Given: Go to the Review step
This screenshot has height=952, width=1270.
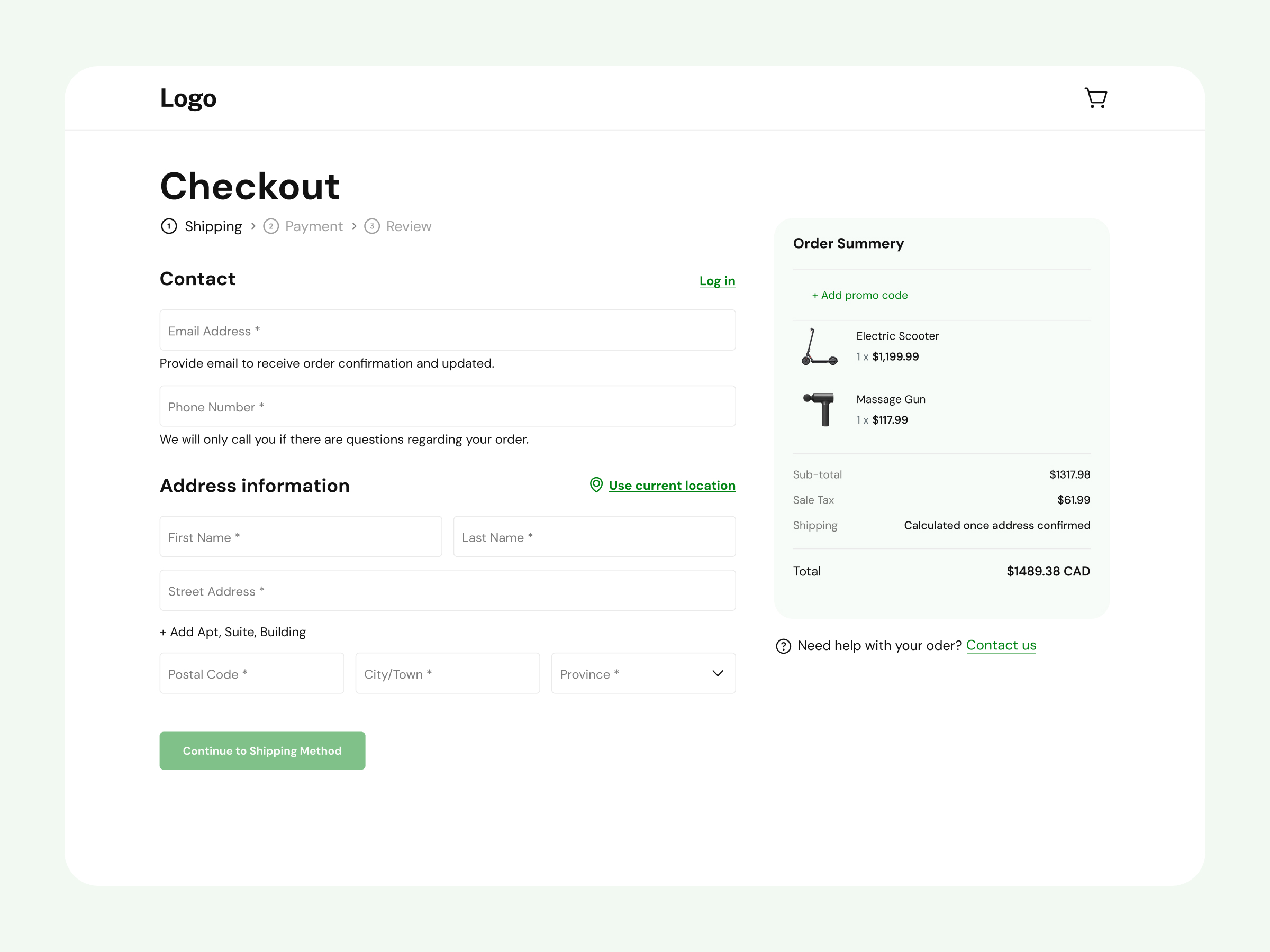Looking at the screenshot, I should coord(408,226).
